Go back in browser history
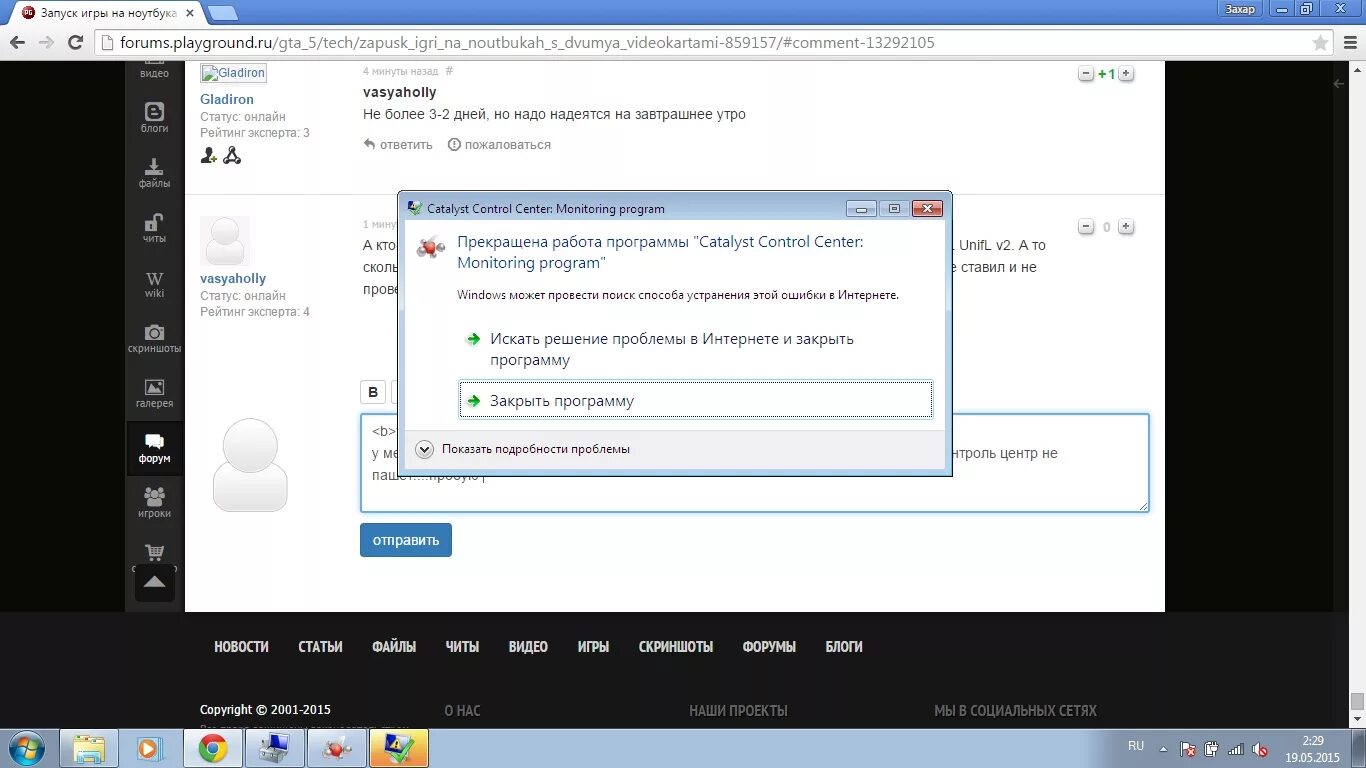 [17, 42]
